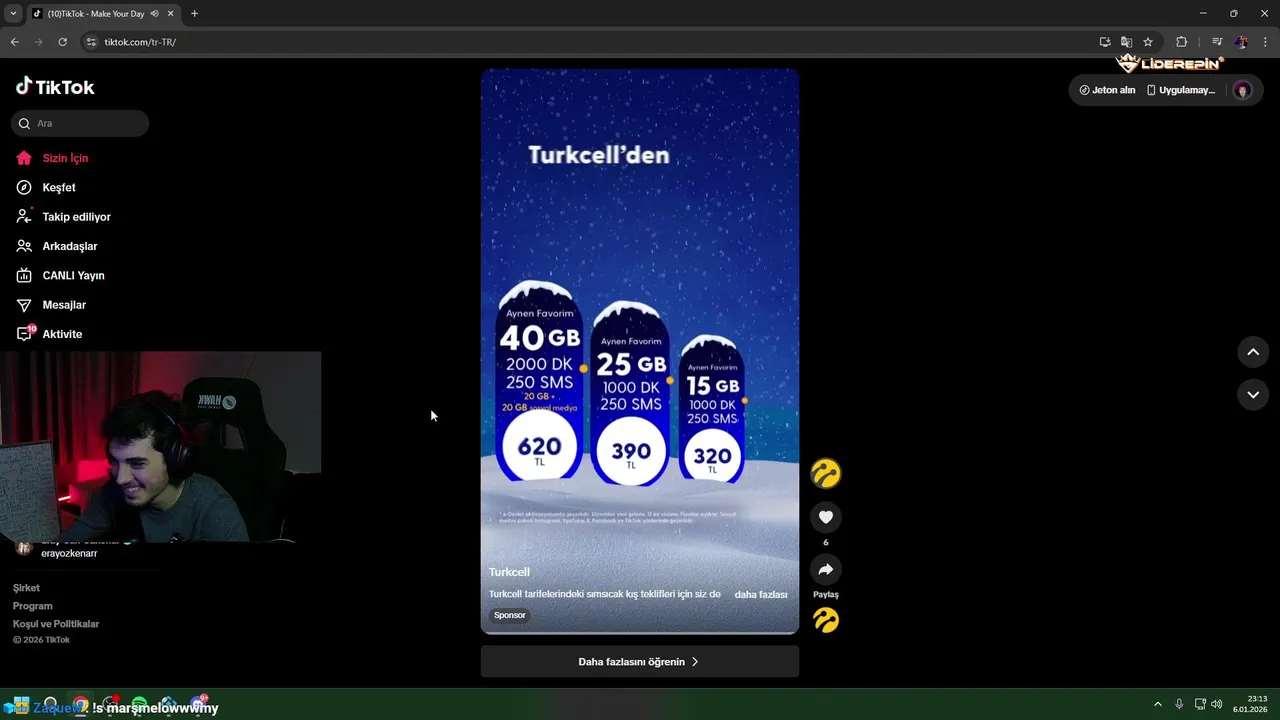
Task: Click the translate page icon
Action: pyautogui.click(x=1126, y=42)
